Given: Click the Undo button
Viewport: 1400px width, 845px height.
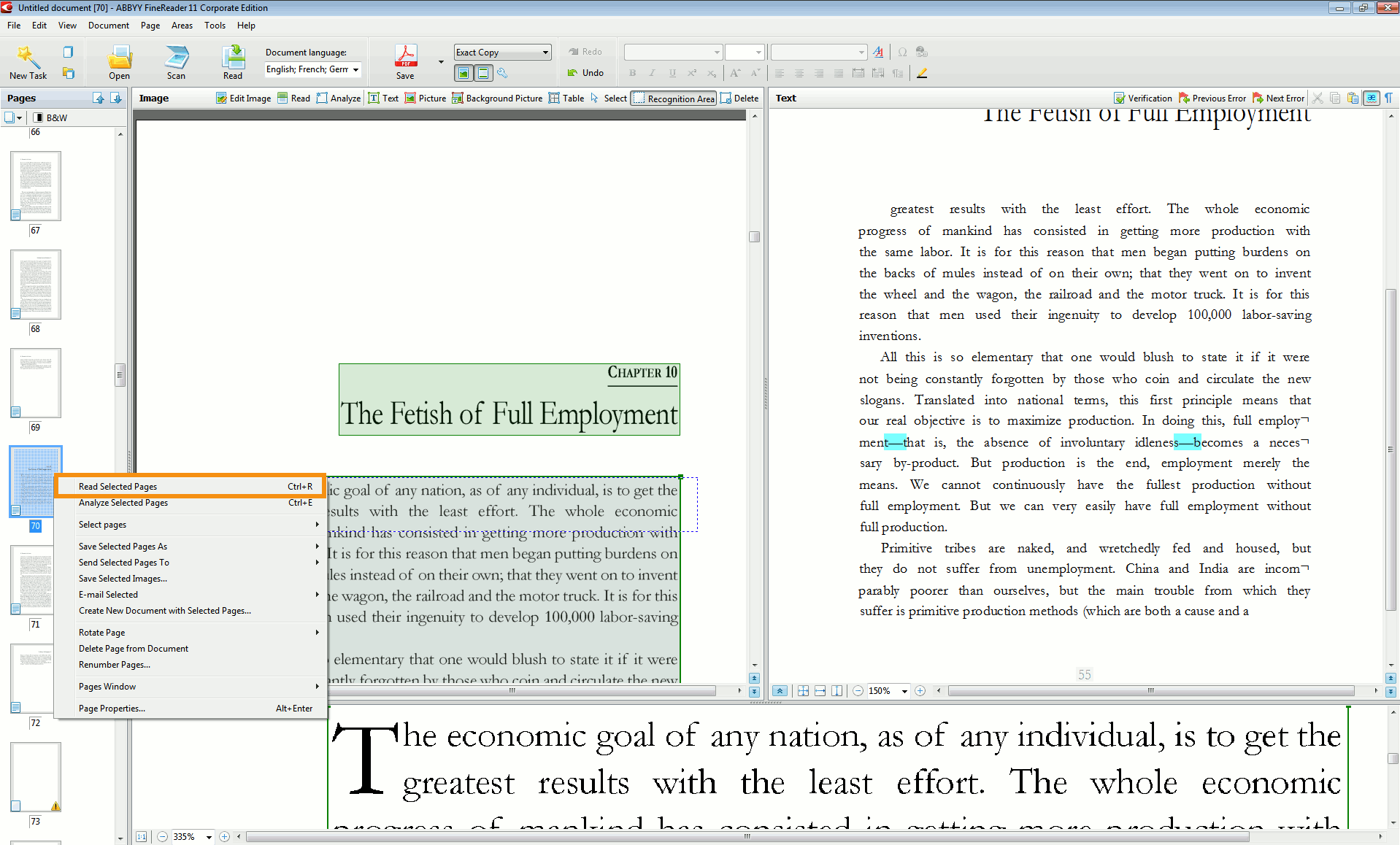Looking at the screenshot, I should 585,73.
